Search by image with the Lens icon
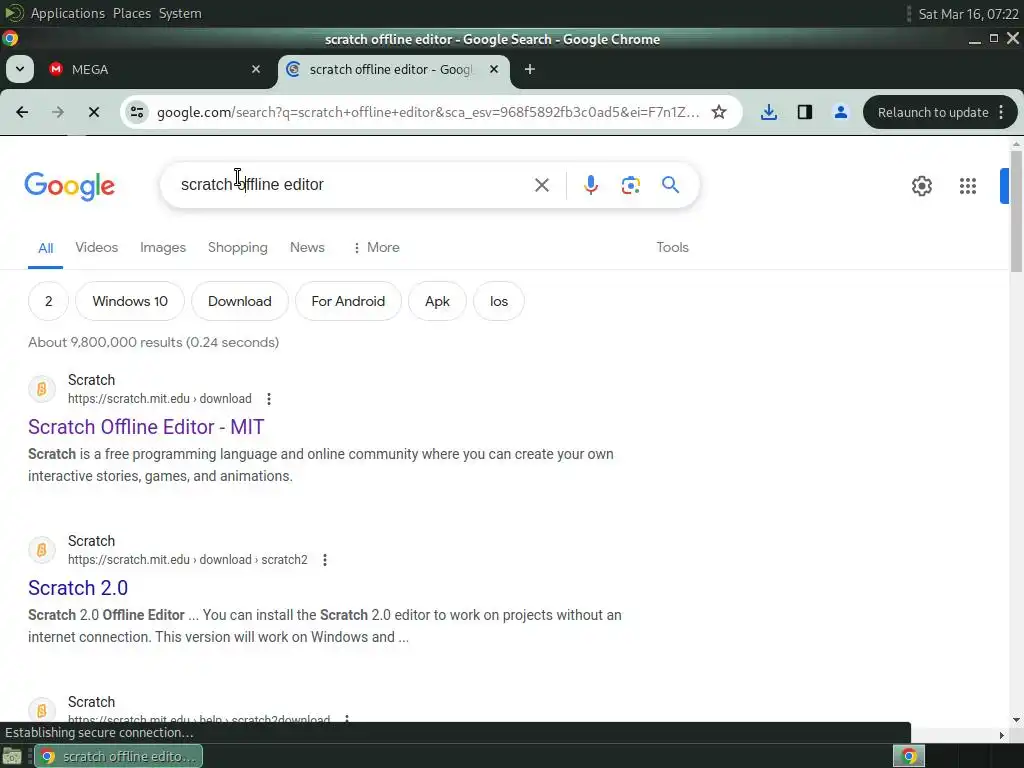 (x=630, y=185)
